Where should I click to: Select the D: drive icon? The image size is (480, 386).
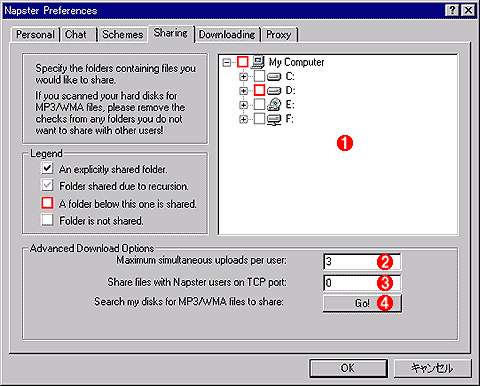point(274,91)
